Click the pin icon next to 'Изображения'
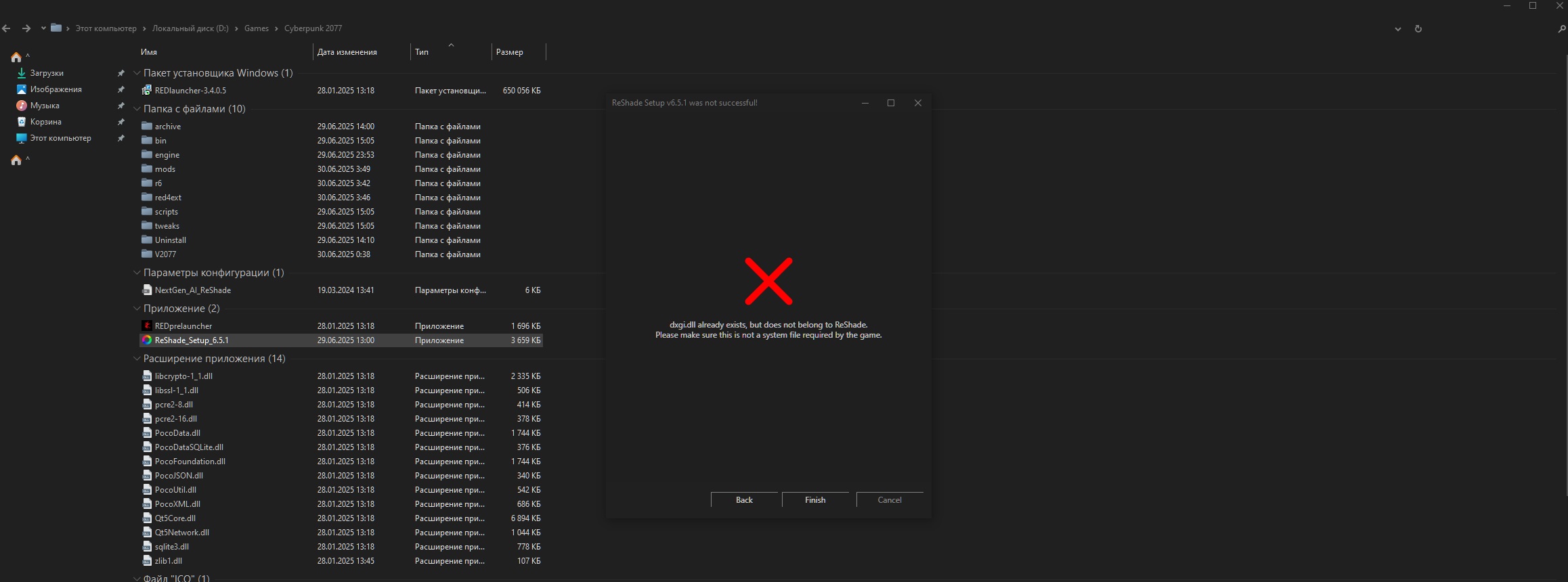1568x582 pixels. pos(121,89)
